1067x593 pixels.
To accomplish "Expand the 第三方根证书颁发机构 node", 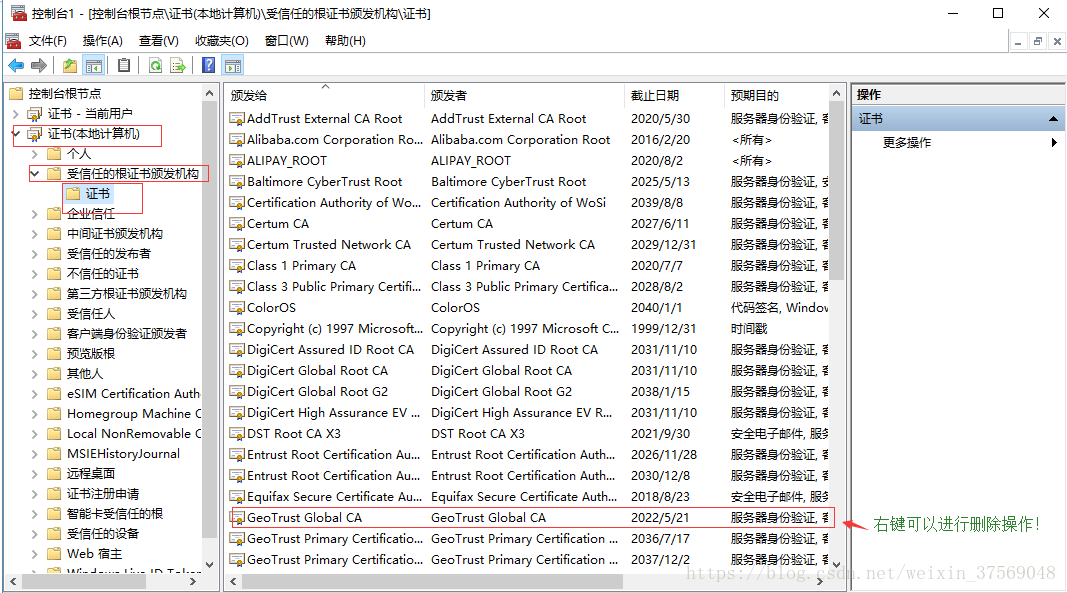I will (x=35, y=294).
